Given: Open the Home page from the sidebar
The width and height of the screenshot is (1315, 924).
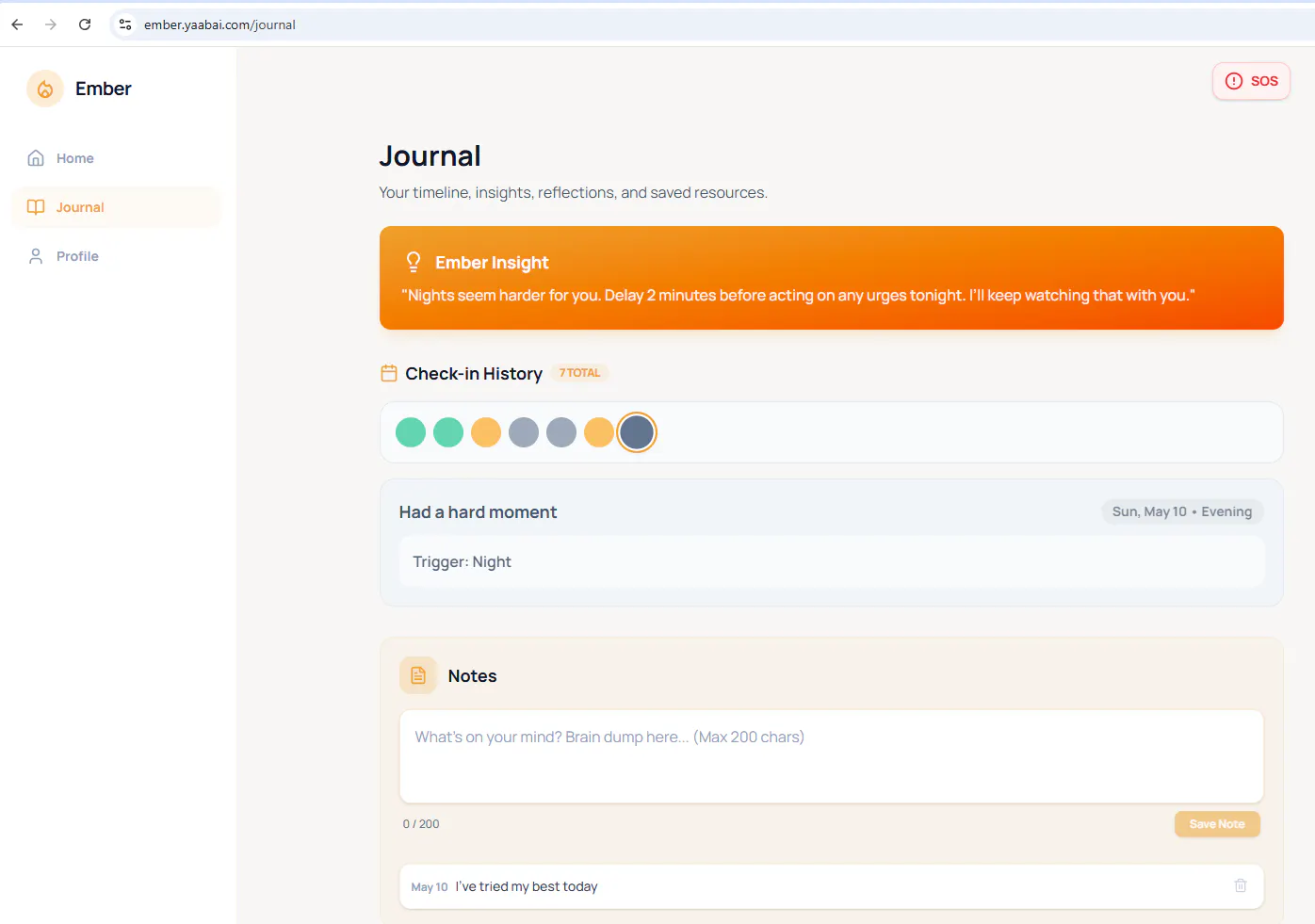Looking at the screenshot, I should 117,158.
